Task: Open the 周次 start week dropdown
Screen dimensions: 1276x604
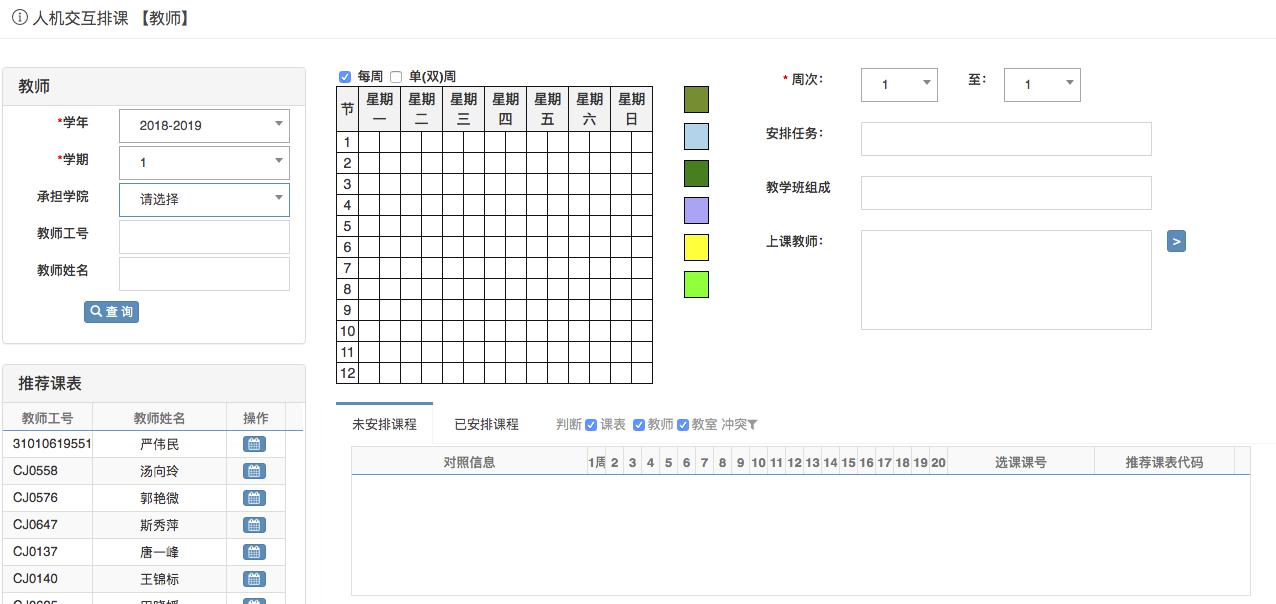Action: point(898,85)
